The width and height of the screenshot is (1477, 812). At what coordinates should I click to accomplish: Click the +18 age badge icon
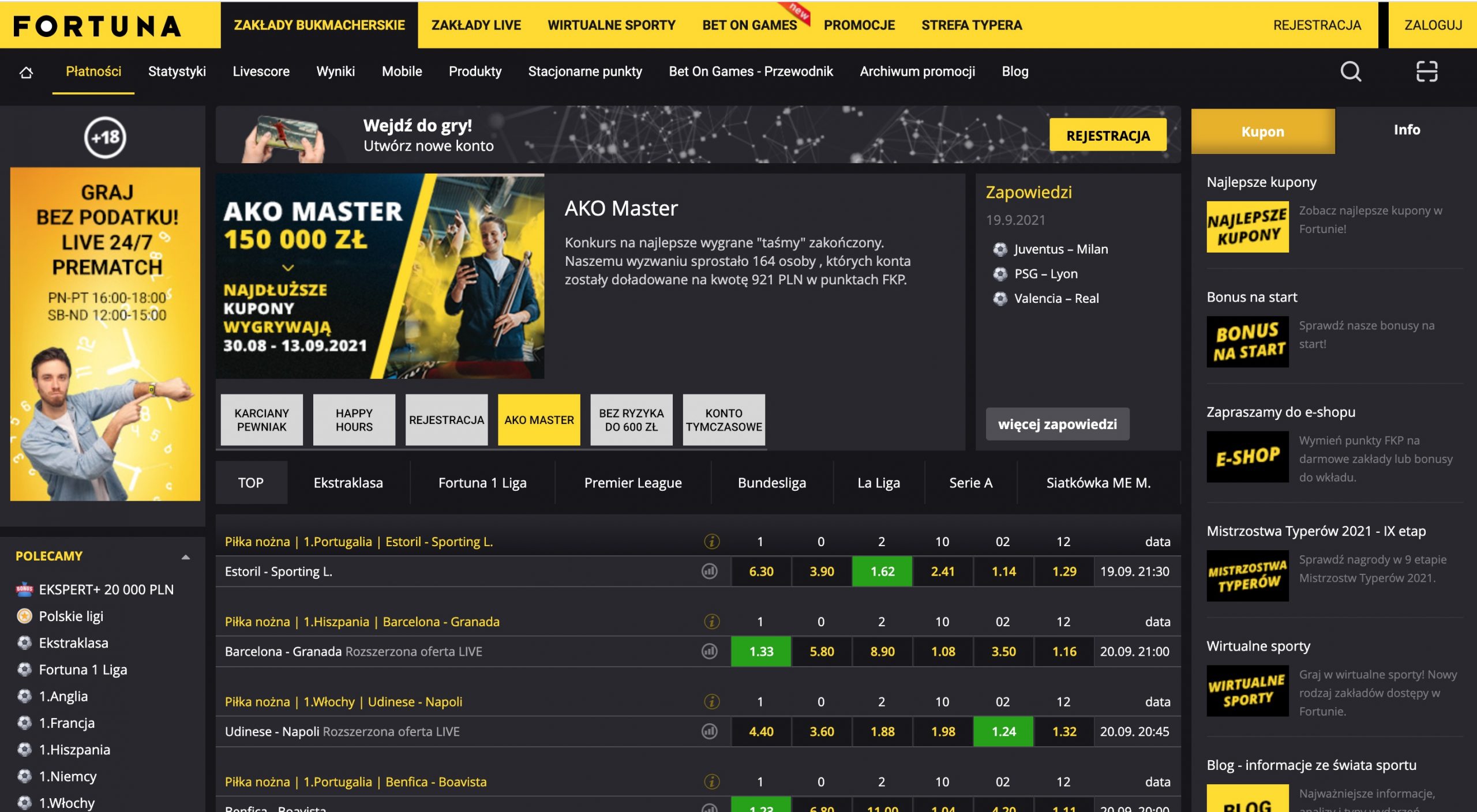[x=105, y=137]
